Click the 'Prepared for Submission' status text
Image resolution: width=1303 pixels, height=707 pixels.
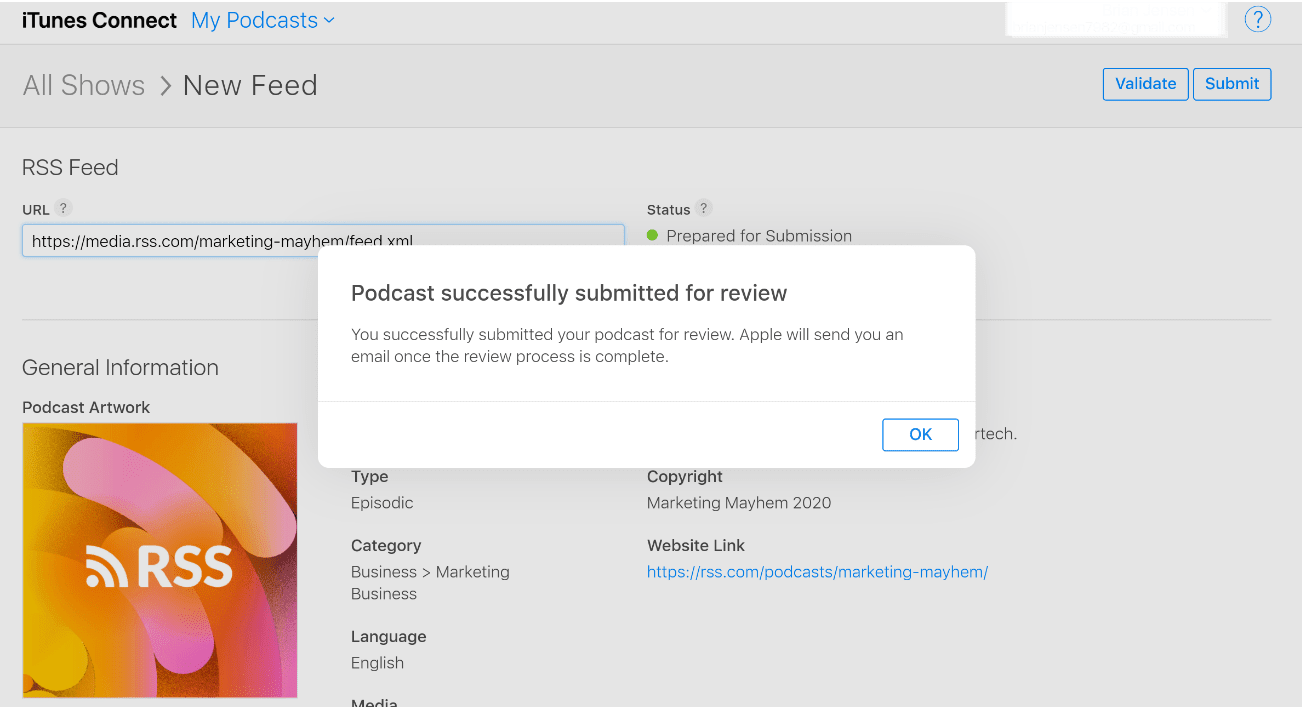[759, 236]
